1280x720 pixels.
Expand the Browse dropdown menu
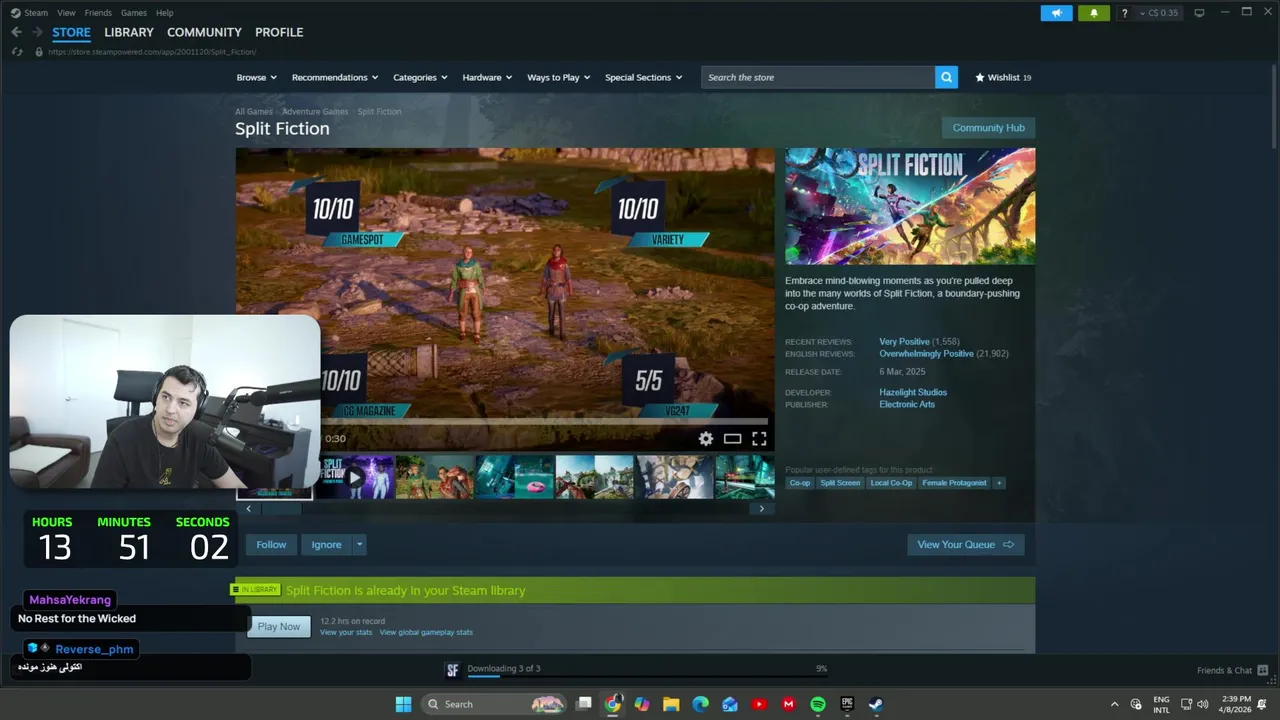pos(255,77)
